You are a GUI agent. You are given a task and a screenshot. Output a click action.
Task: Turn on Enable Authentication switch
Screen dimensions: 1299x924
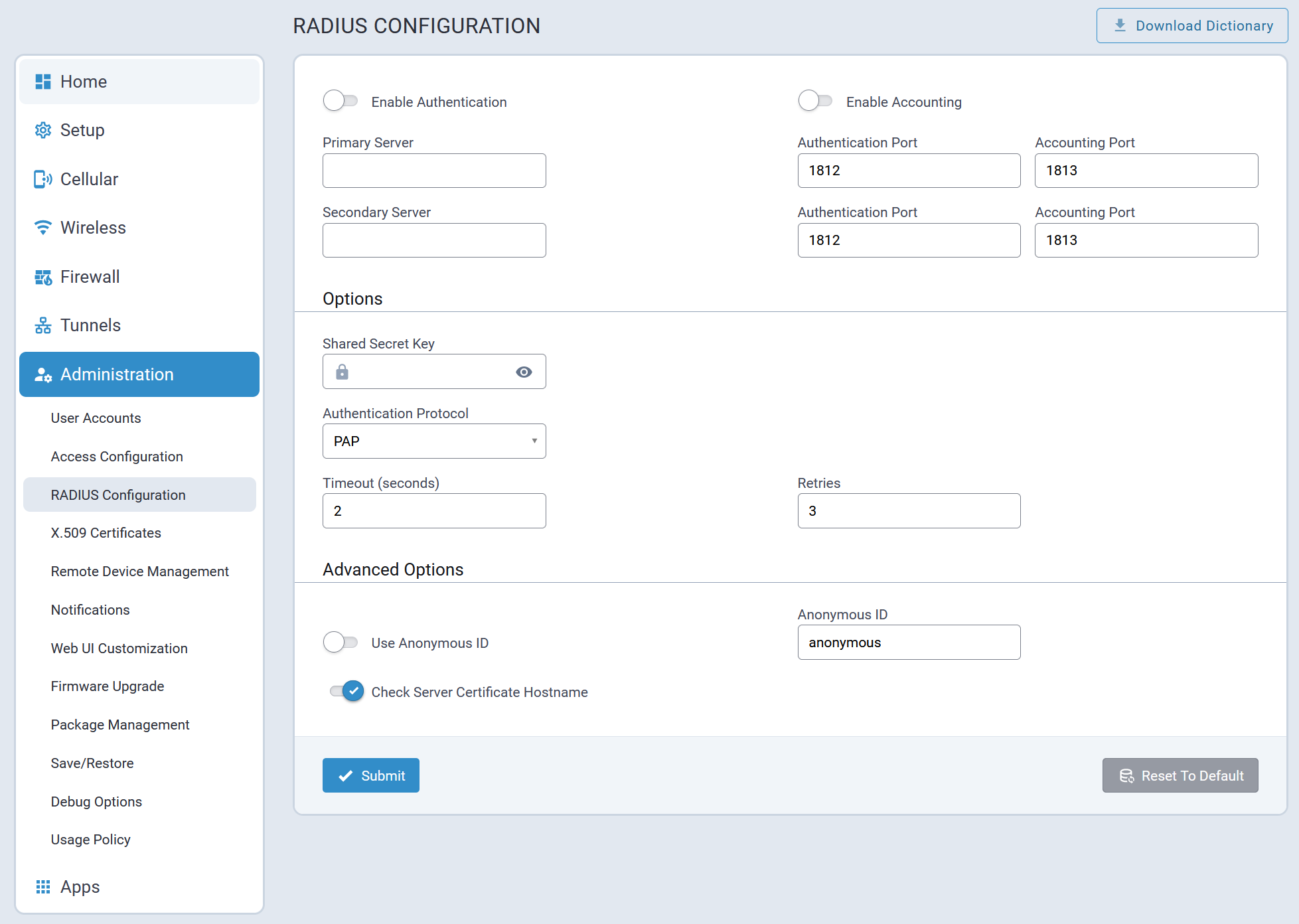tap(341, 101)
